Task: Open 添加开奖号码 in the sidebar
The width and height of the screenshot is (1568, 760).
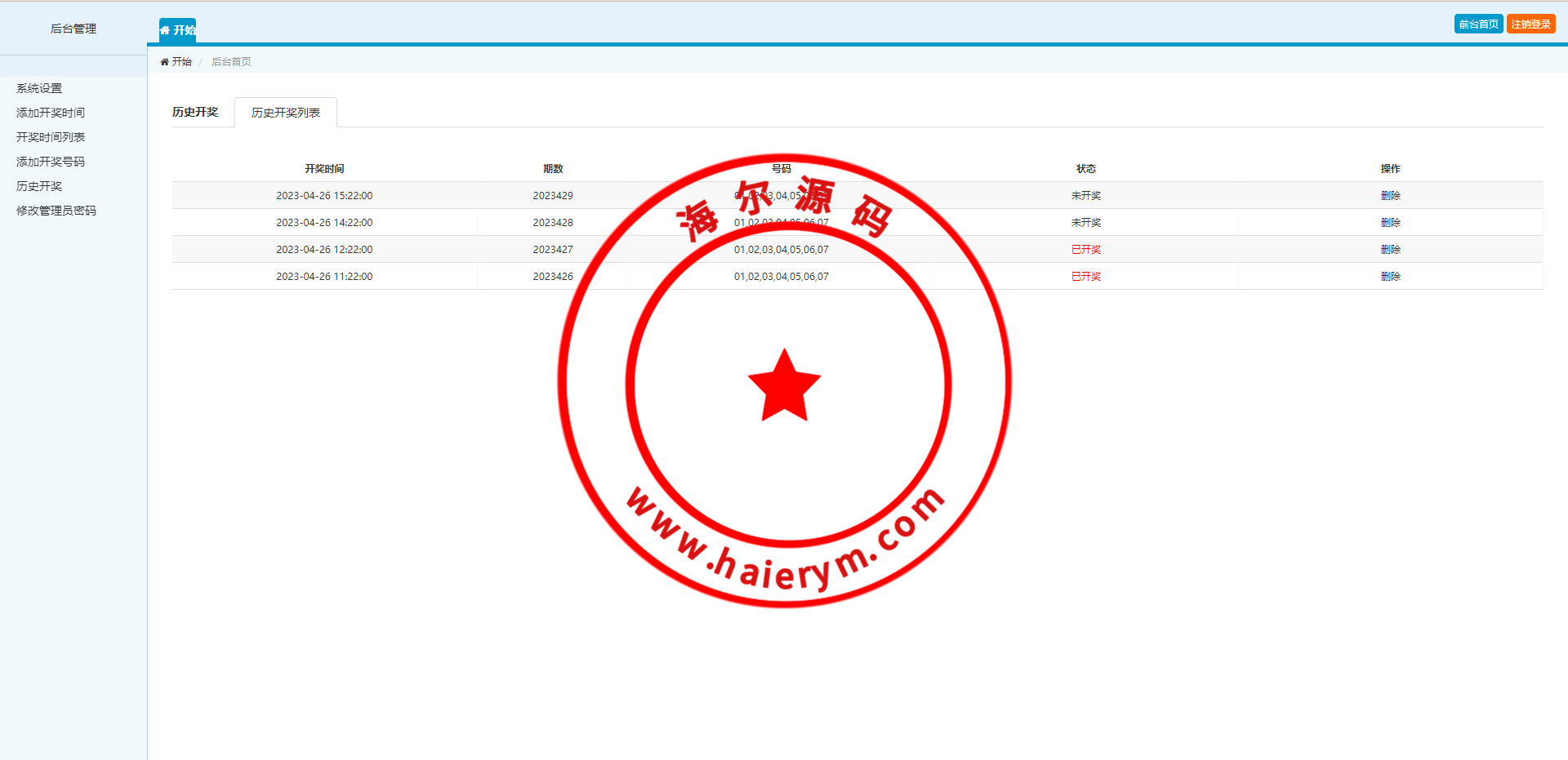Action: 51,162
